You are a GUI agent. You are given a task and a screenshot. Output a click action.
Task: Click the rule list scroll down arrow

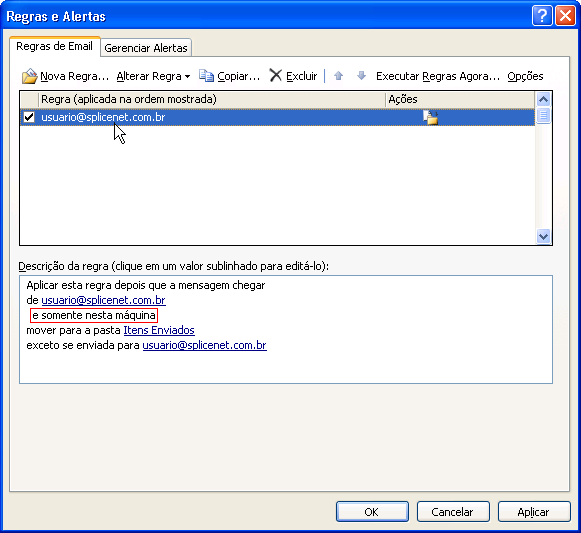coord(543,236)
